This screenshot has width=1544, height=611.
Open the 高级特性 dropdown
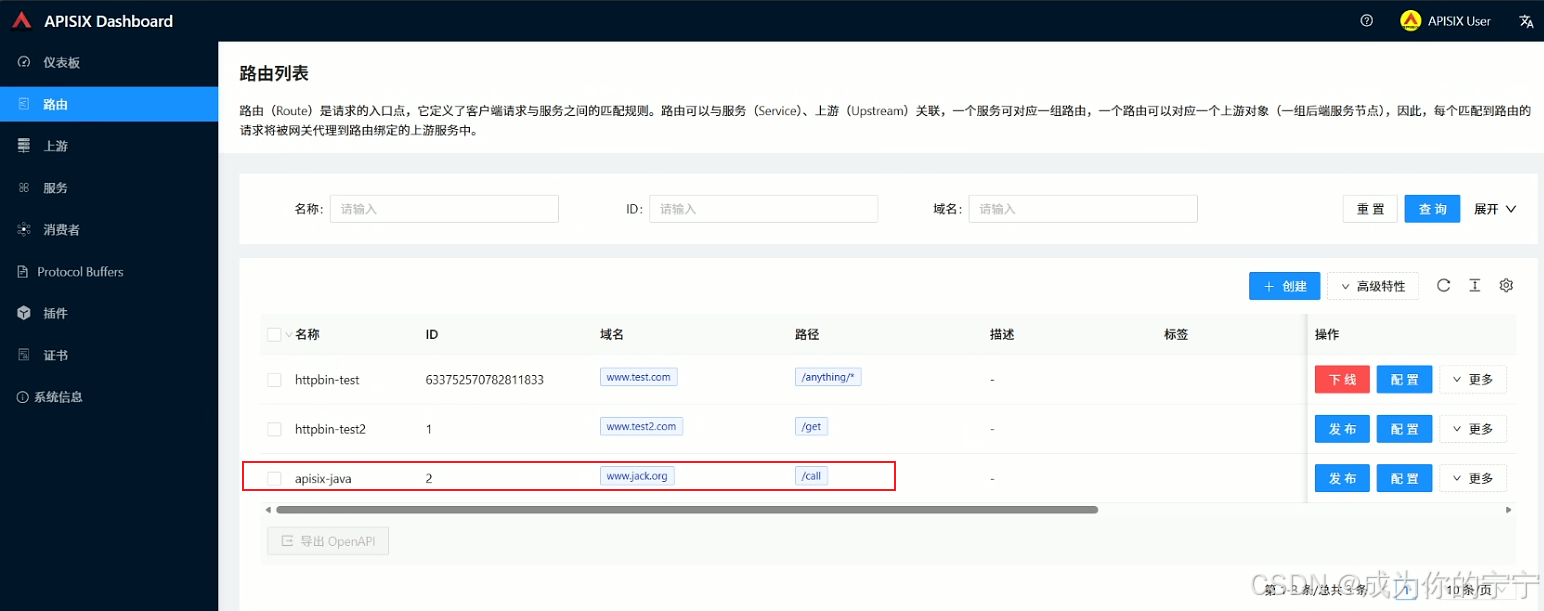1373,286
